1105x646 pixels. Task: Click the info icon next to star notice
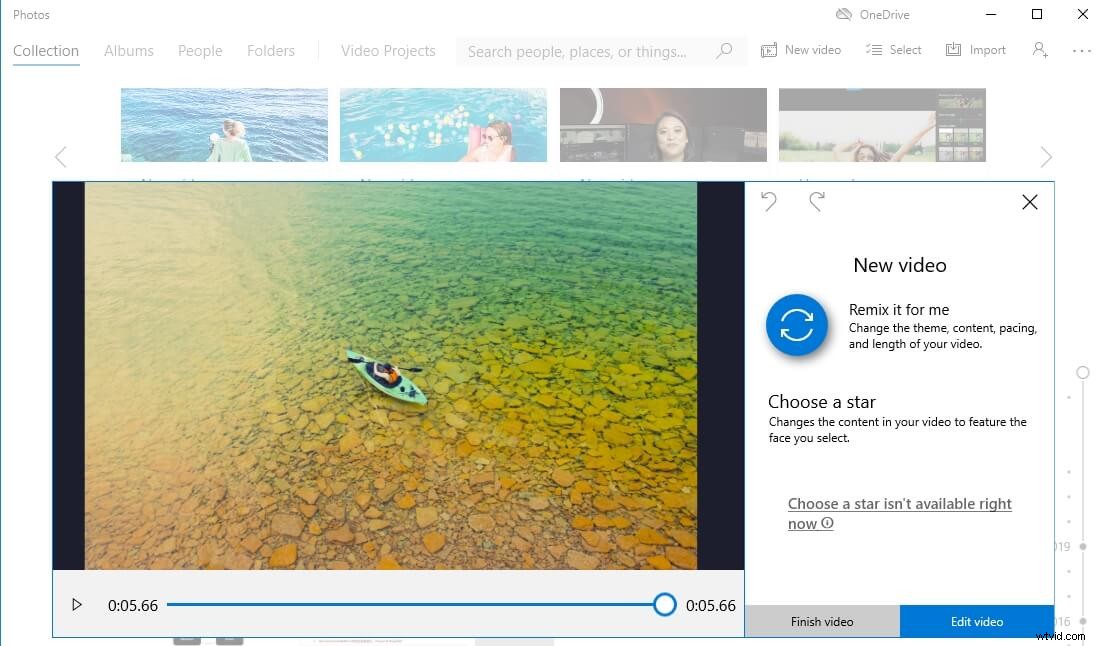coord(829,523)
